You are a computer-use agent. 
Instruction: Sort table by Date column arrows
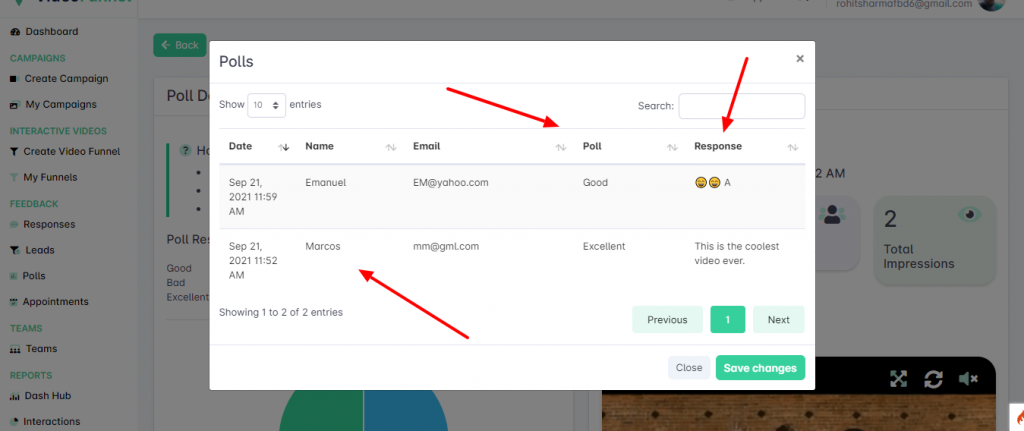coord(283,147)
